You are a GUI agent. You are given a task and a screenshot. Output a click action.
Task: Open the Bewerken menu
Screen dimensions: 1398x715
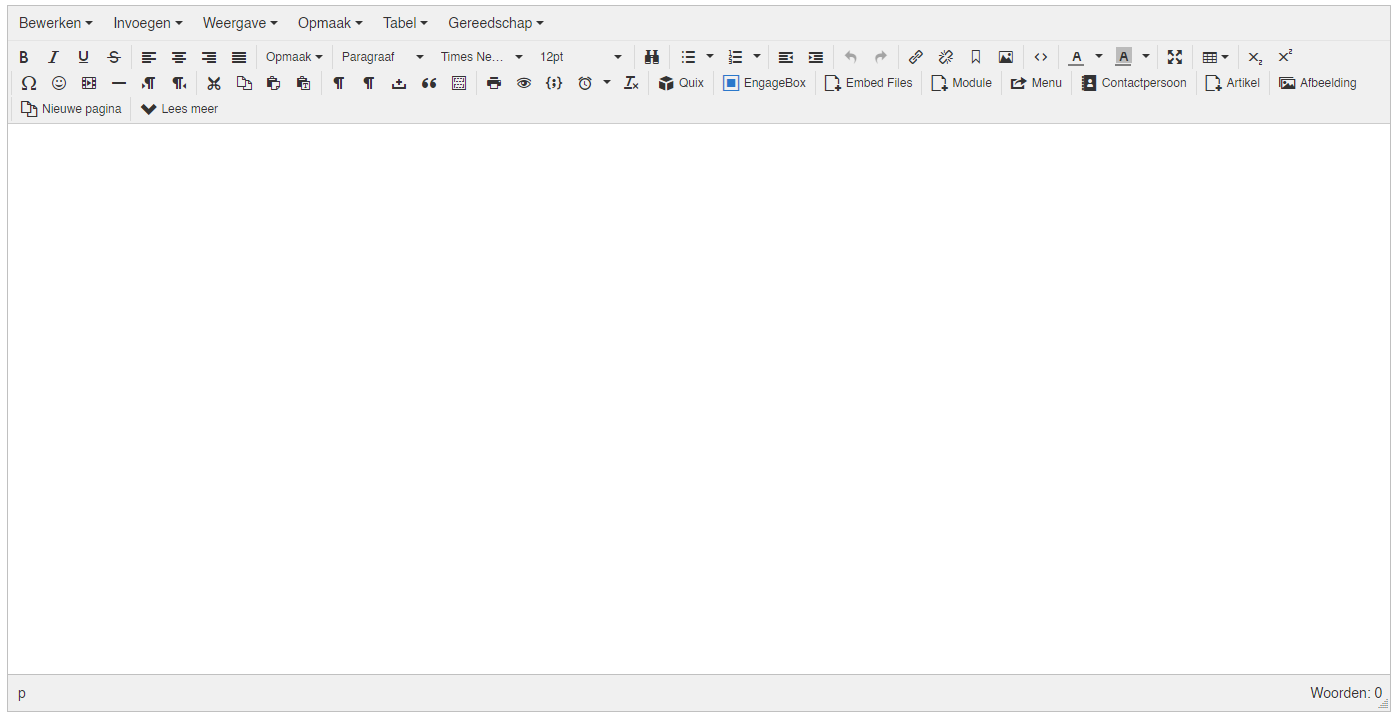coord(56,23)
